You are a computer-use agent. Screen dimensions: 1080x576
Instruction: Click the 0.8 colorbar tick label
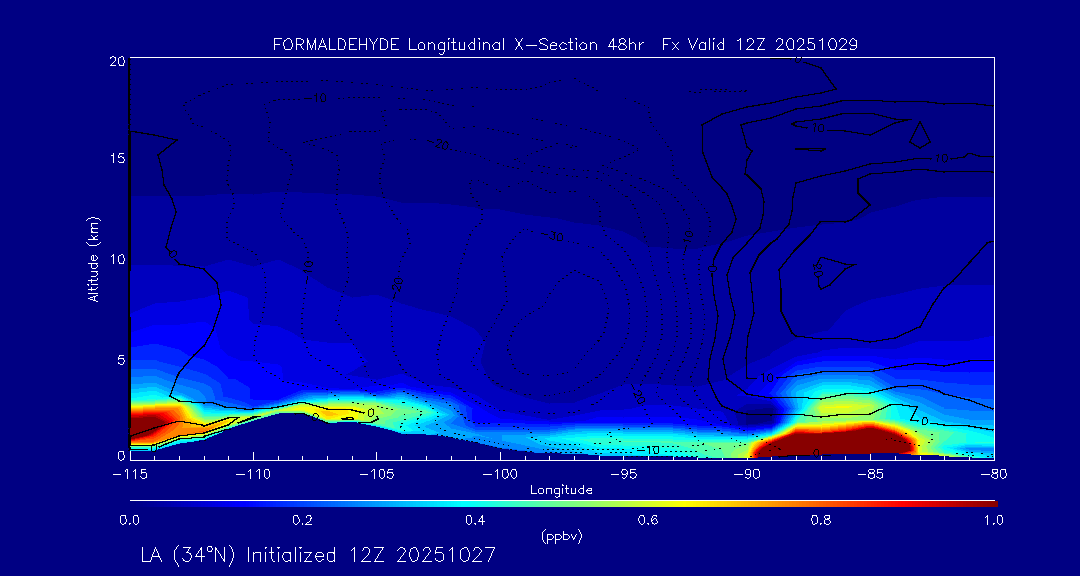(x=821, y=520)
